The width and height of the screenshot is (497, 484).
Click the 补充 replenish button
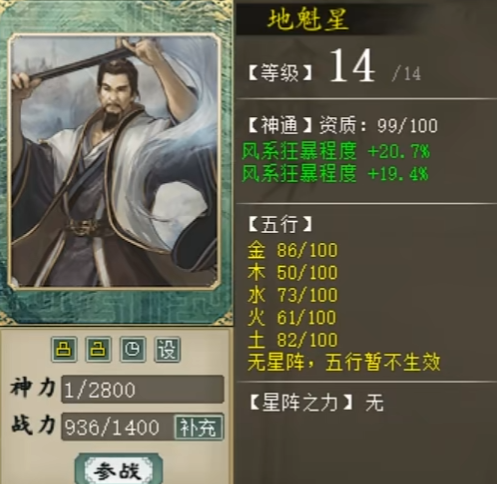click(199, 427)
